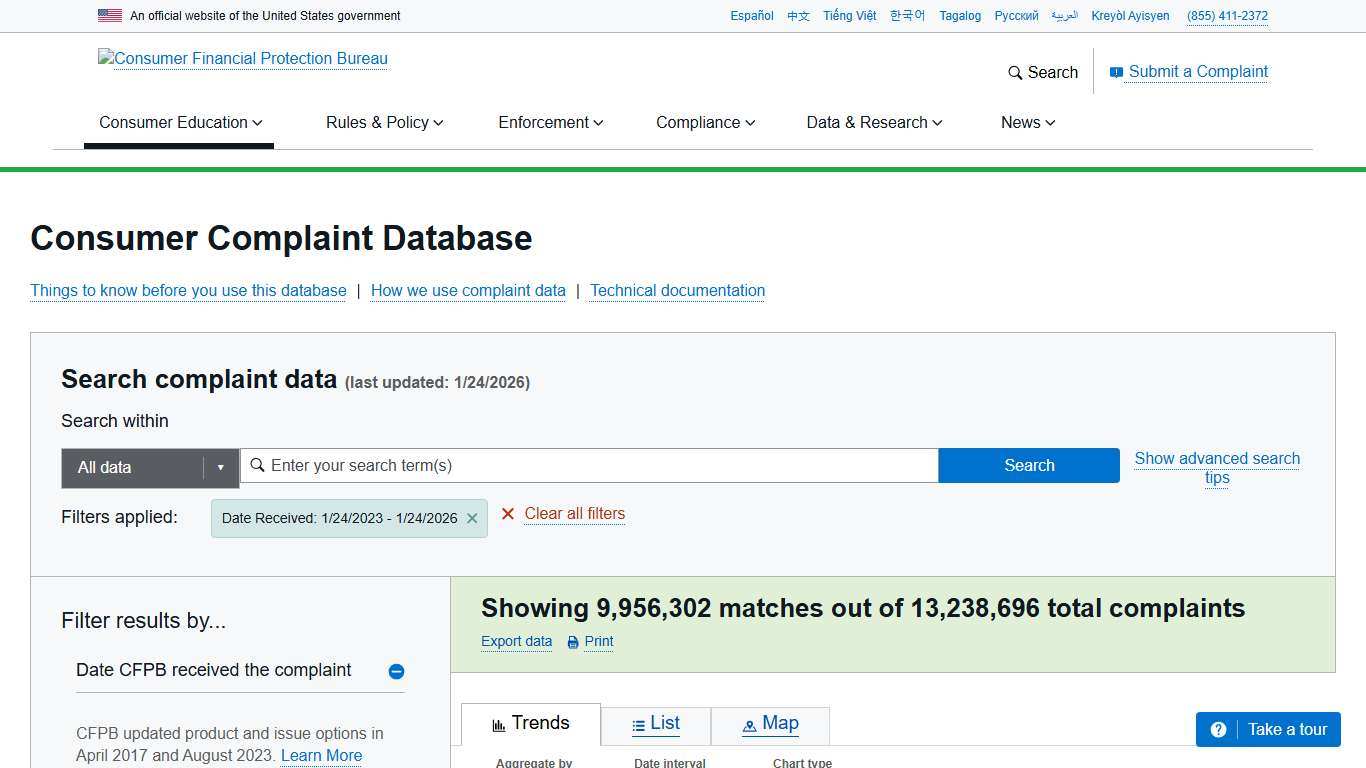
Task: Open the All data search-within dropdown
Action: coord(150,467)
